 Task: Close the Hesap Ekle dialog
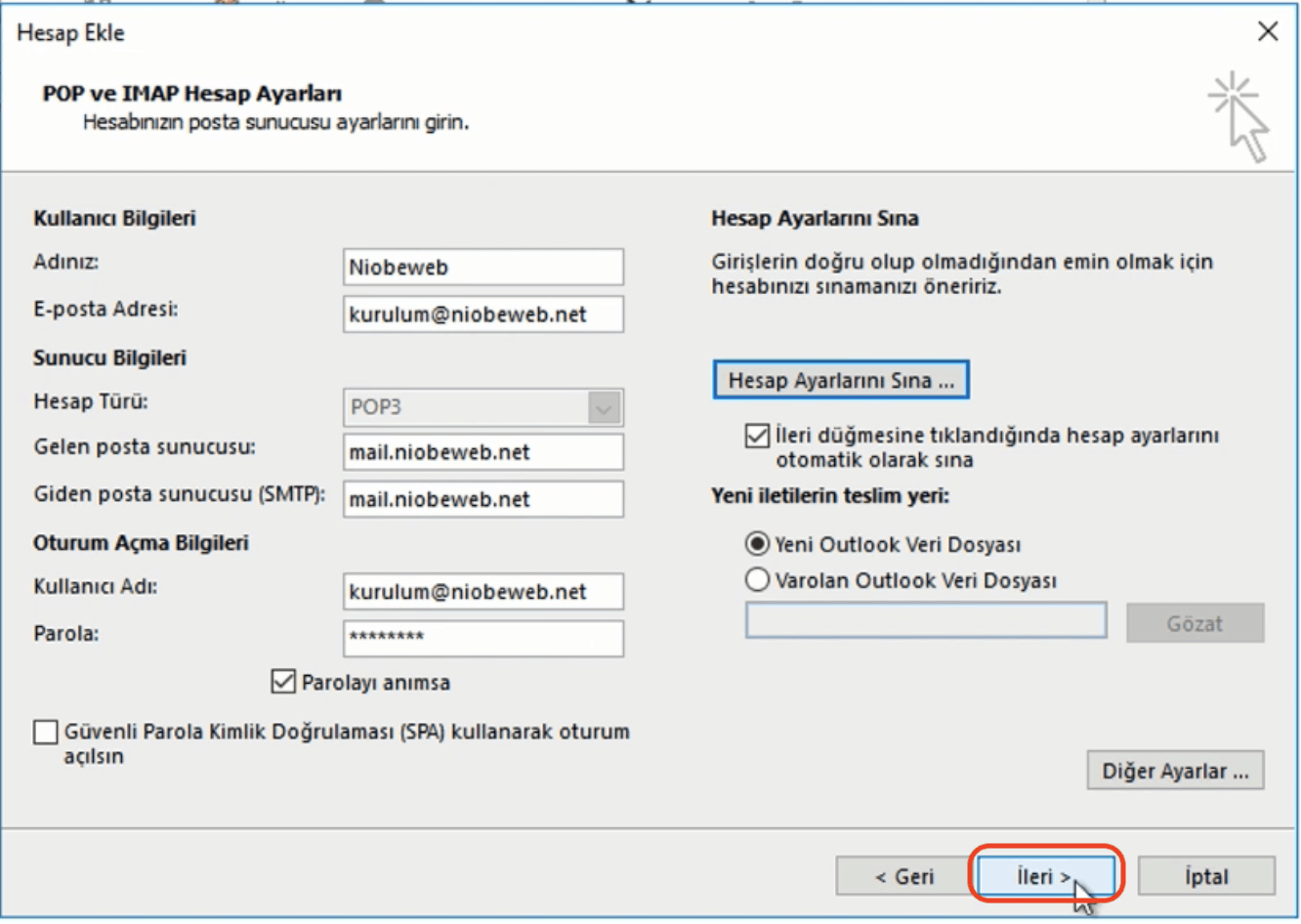click(1267, 31)
